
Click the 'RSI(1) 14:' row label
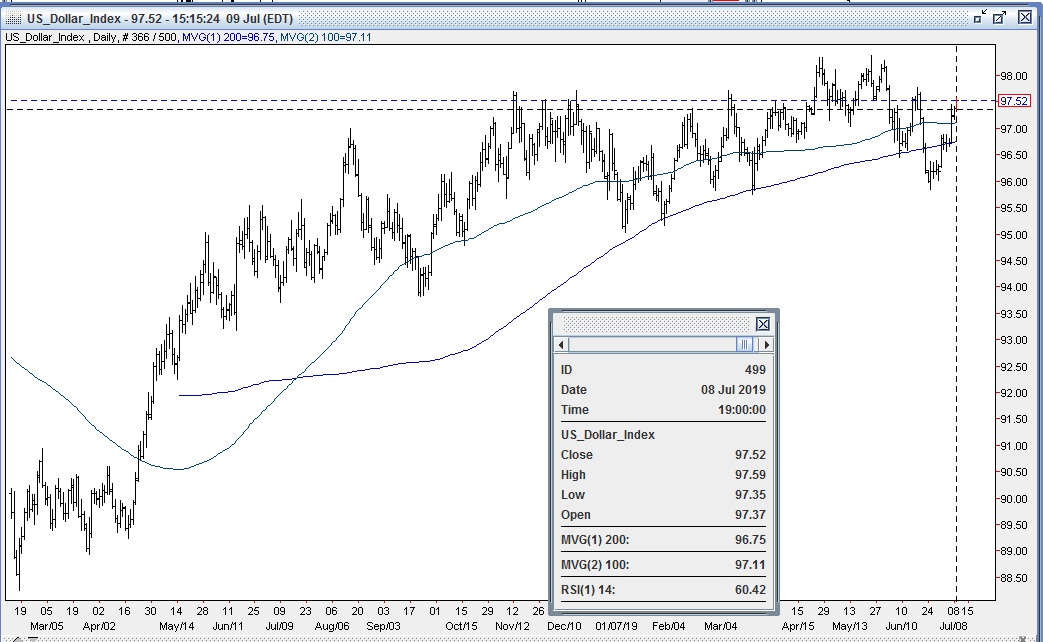click(x=588, y=590)
